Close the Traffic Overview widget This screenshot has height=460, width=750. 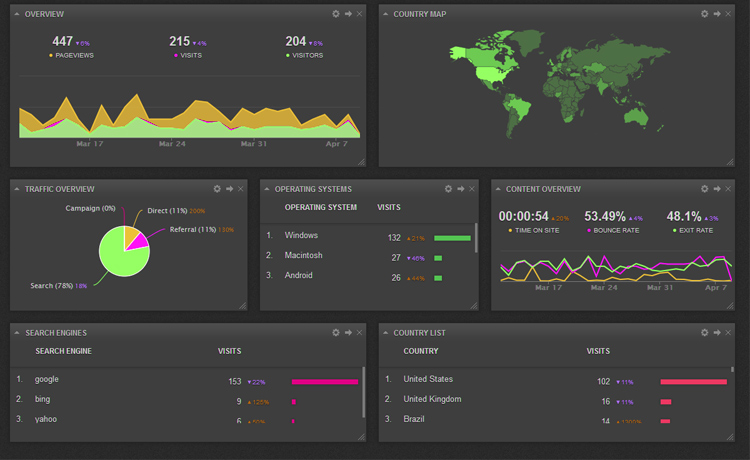tap(240, 188)
